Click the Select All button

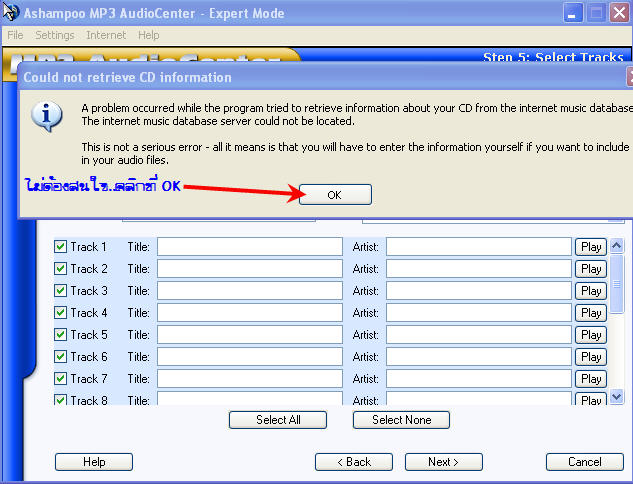(278, 420)
